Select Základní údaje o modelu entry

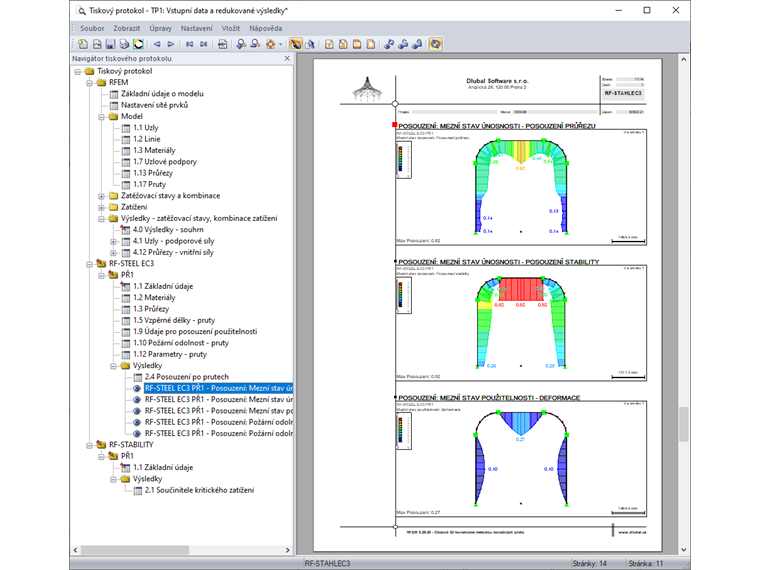pyautogui.click(x=162, y=93)
